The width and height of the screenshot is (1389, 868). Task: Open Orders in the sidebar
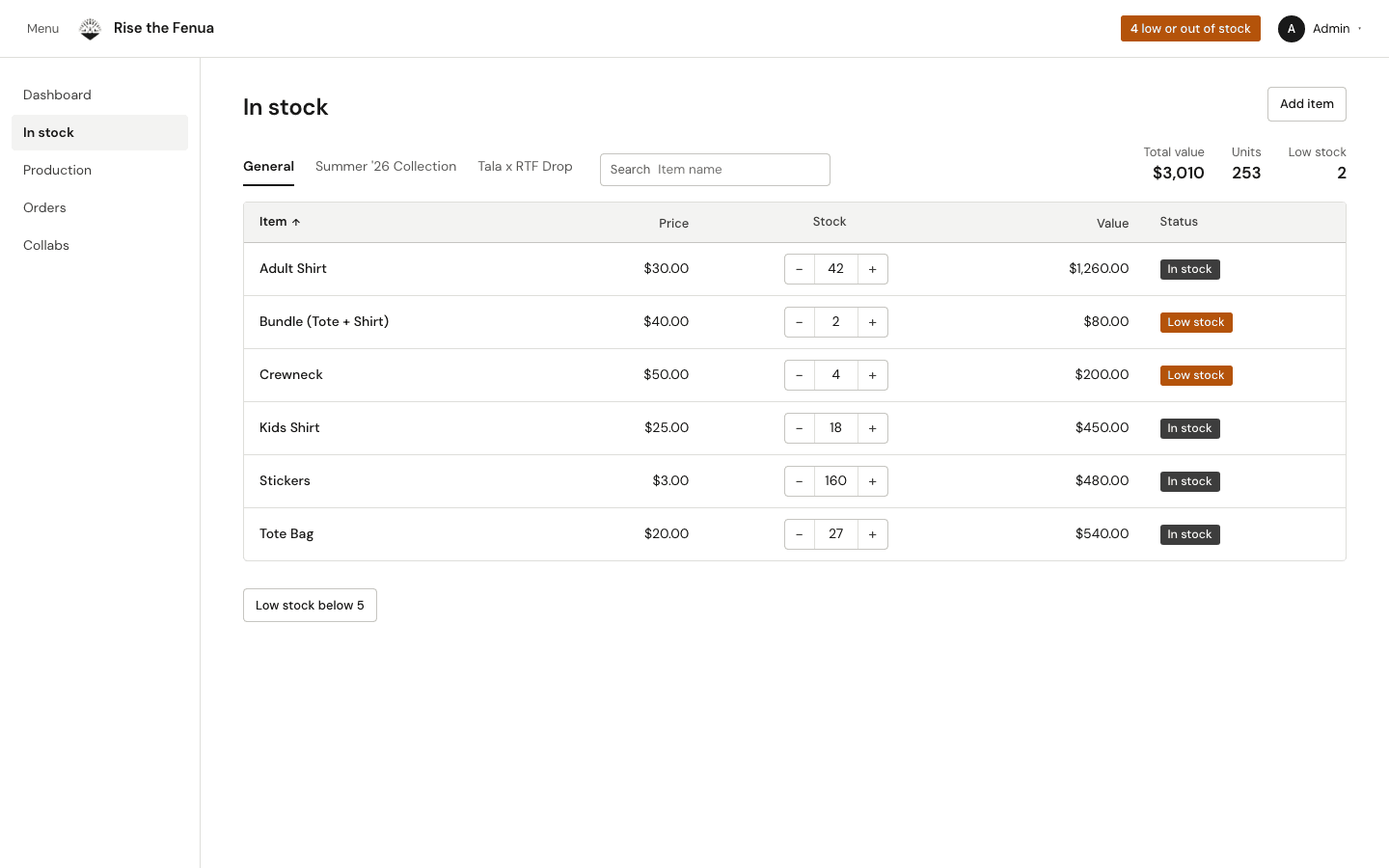[99, 207]
